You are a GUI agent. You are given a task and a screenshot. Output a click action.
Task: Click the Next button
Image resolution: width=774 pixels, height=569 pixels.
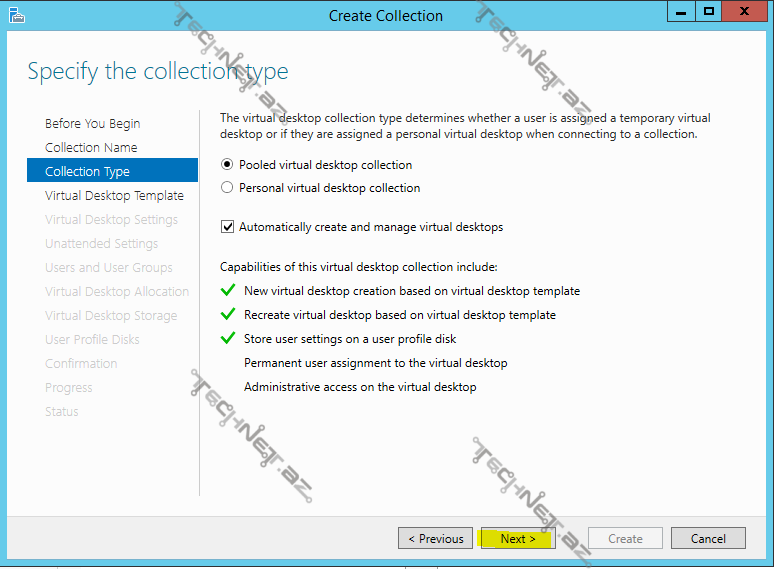click(517, 538)
